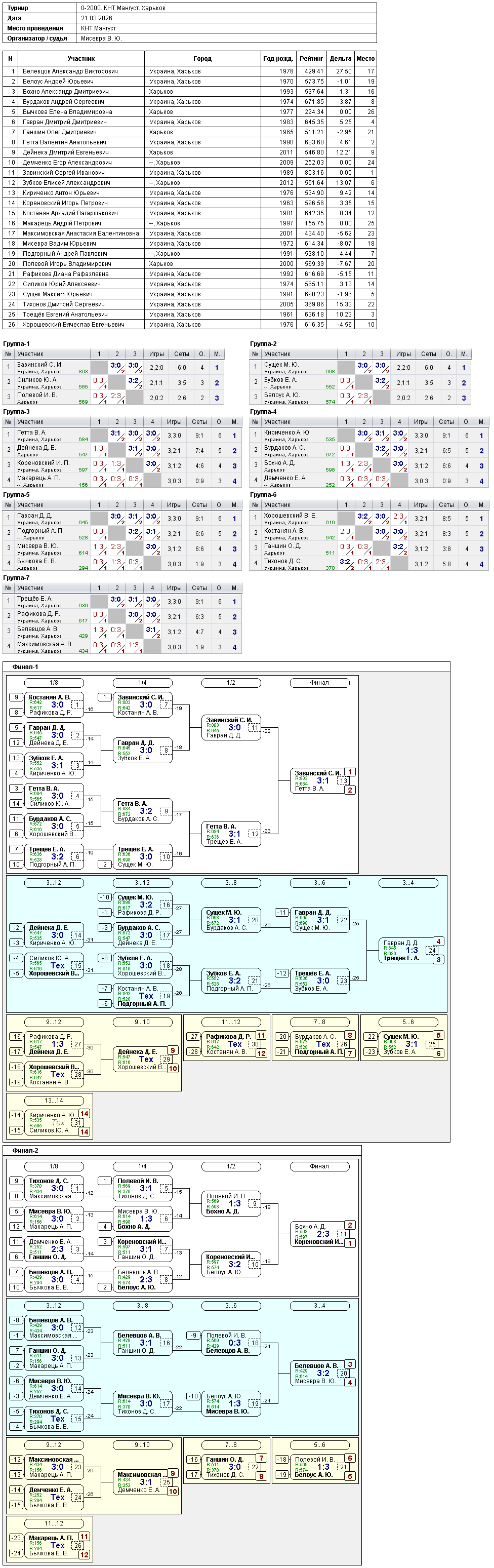Image resolution: width=494 pixels, height=1568 pixels.
Task: Click the "Финал-1" section heading
Action: pos(25,667)
